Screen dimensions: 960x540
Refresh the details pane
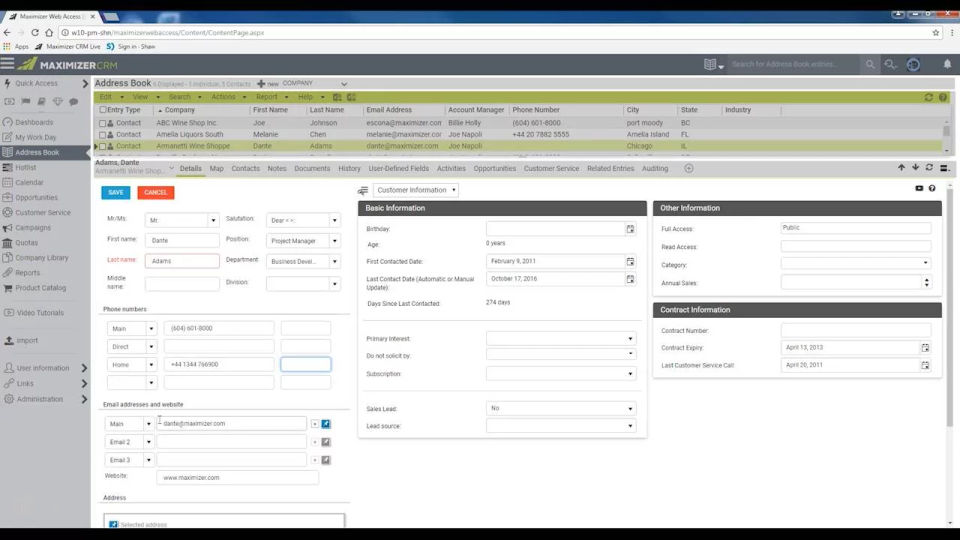coord(929,167)
